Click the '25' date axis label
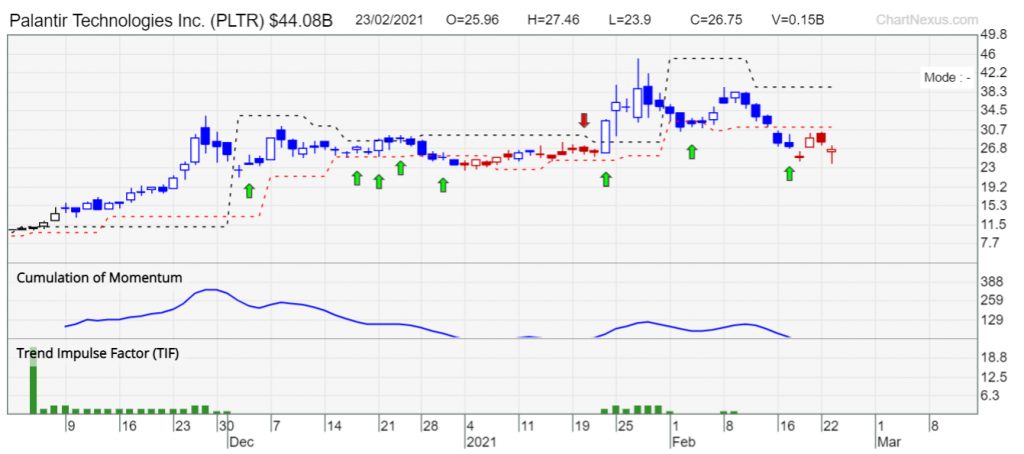The image size is (1024, 454). point(626,426)
